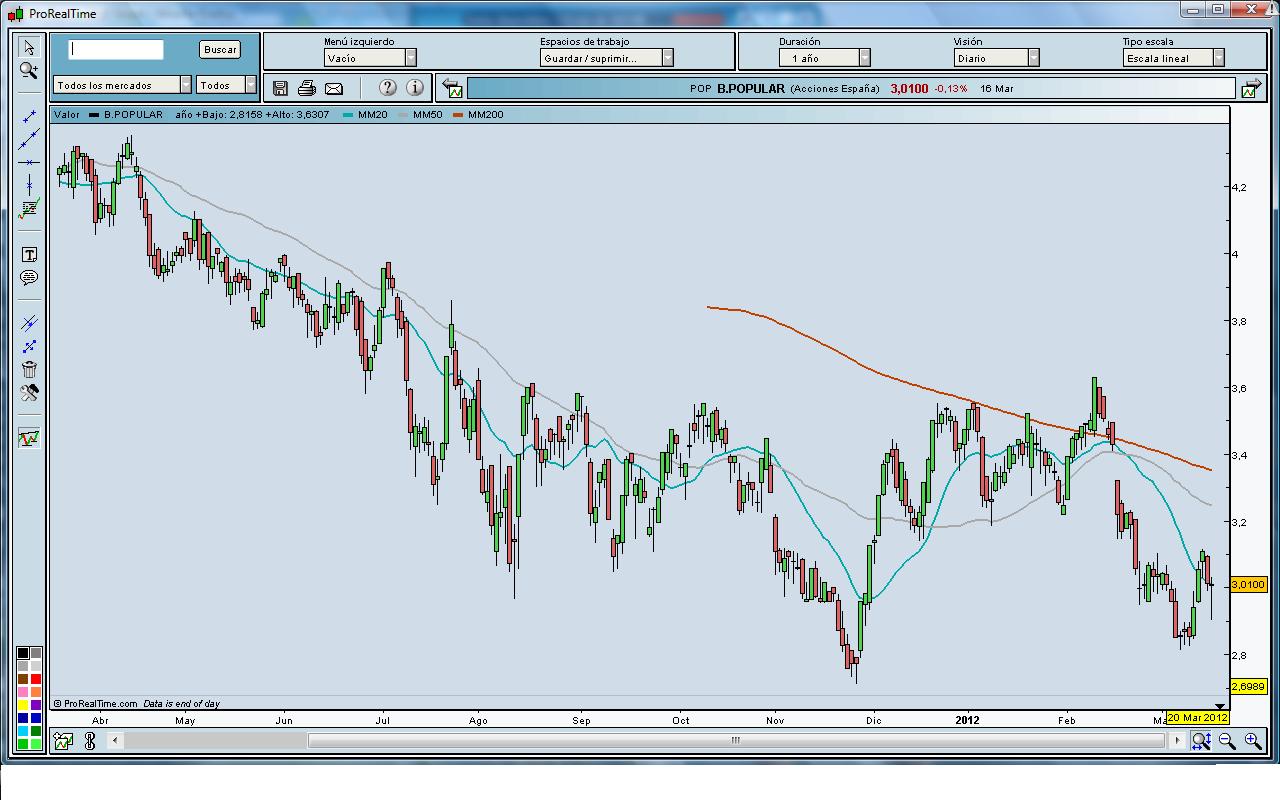Pick the yellow color swatch
Image resolution: width=1280 pixels, height=800 pixels.
click(x=23, y=705)
